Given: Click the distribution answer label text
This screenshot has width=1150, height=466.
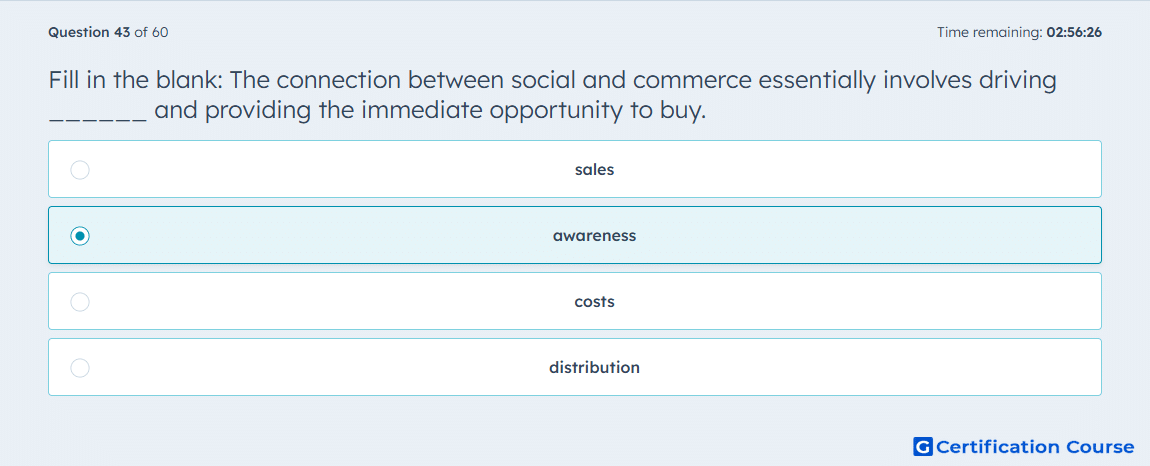Looking at the screenshot, I should [594, 368].
